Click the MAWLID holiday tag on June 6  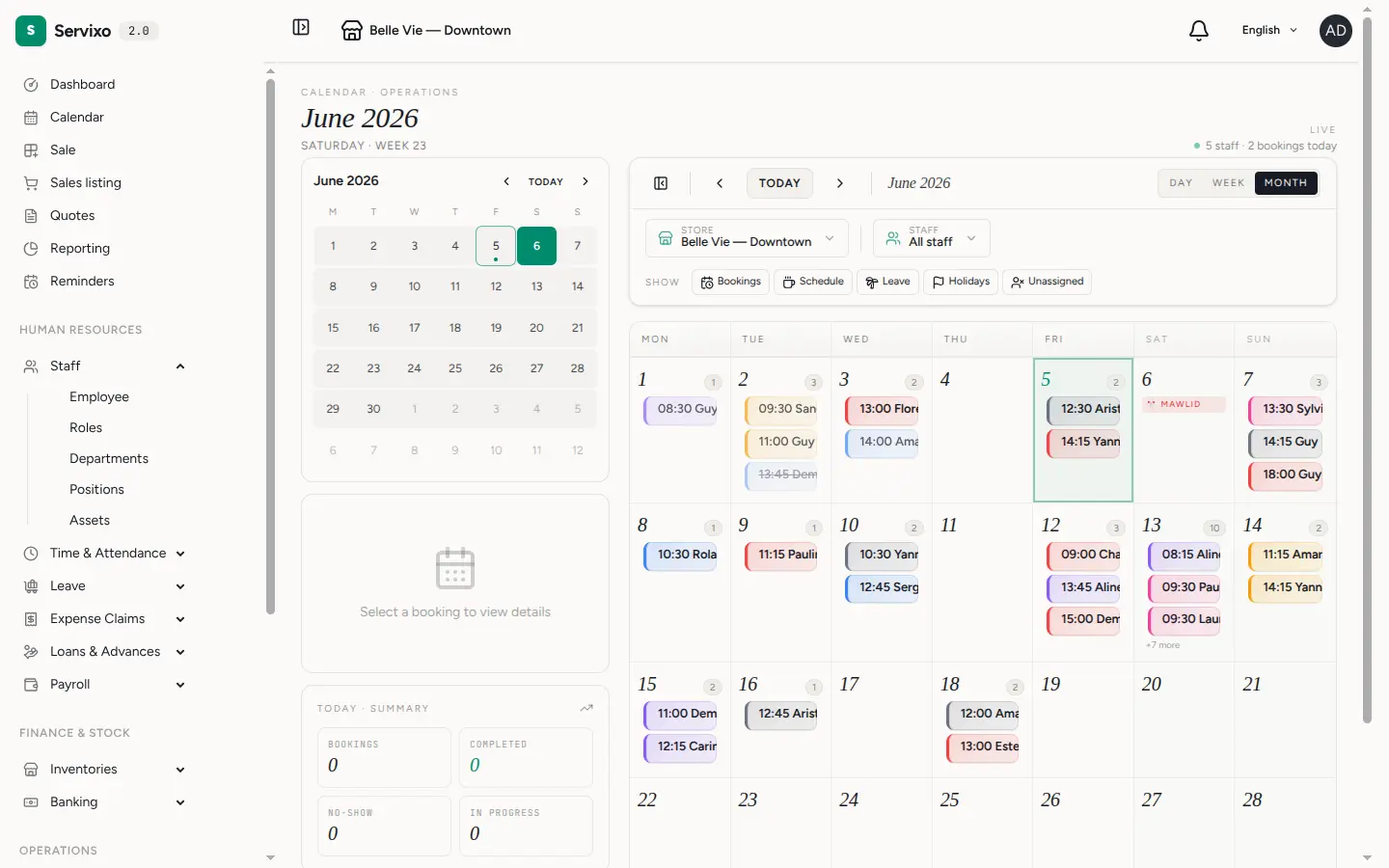click(1185, 404)
